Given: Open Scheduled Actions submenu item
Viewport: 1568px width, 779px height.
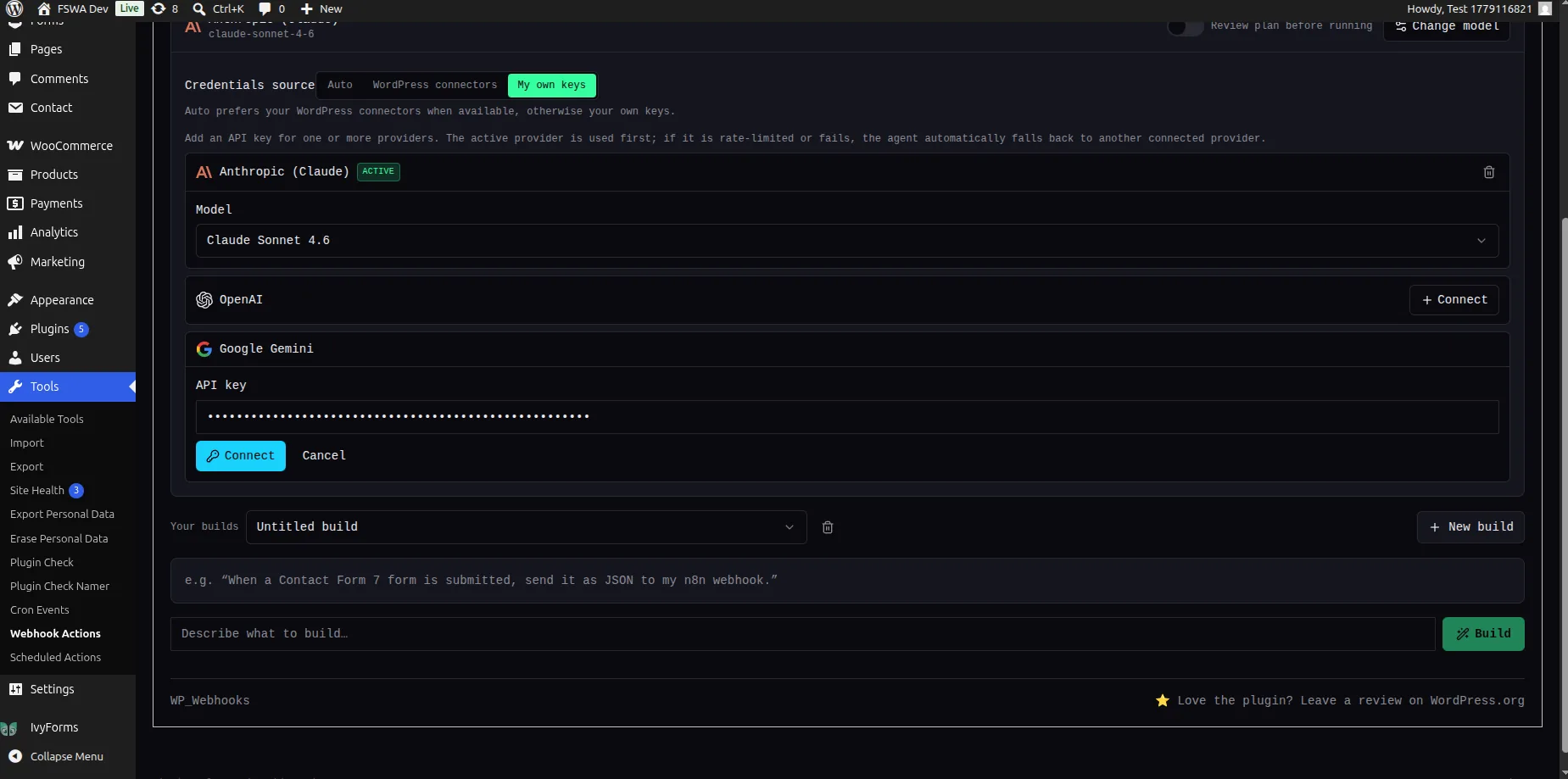Looking at the screenshot, I should [55, 658].
